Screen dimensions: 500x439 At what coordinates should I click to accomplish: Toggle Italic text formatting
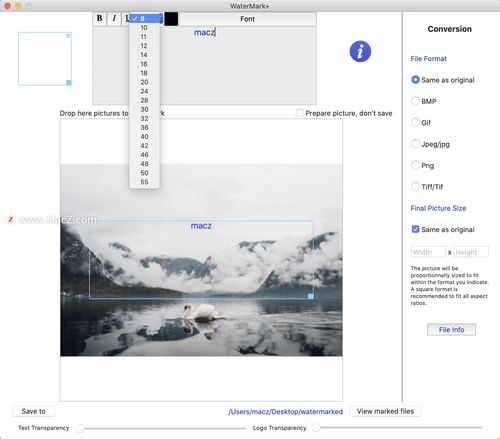click(x=114, y=19)
